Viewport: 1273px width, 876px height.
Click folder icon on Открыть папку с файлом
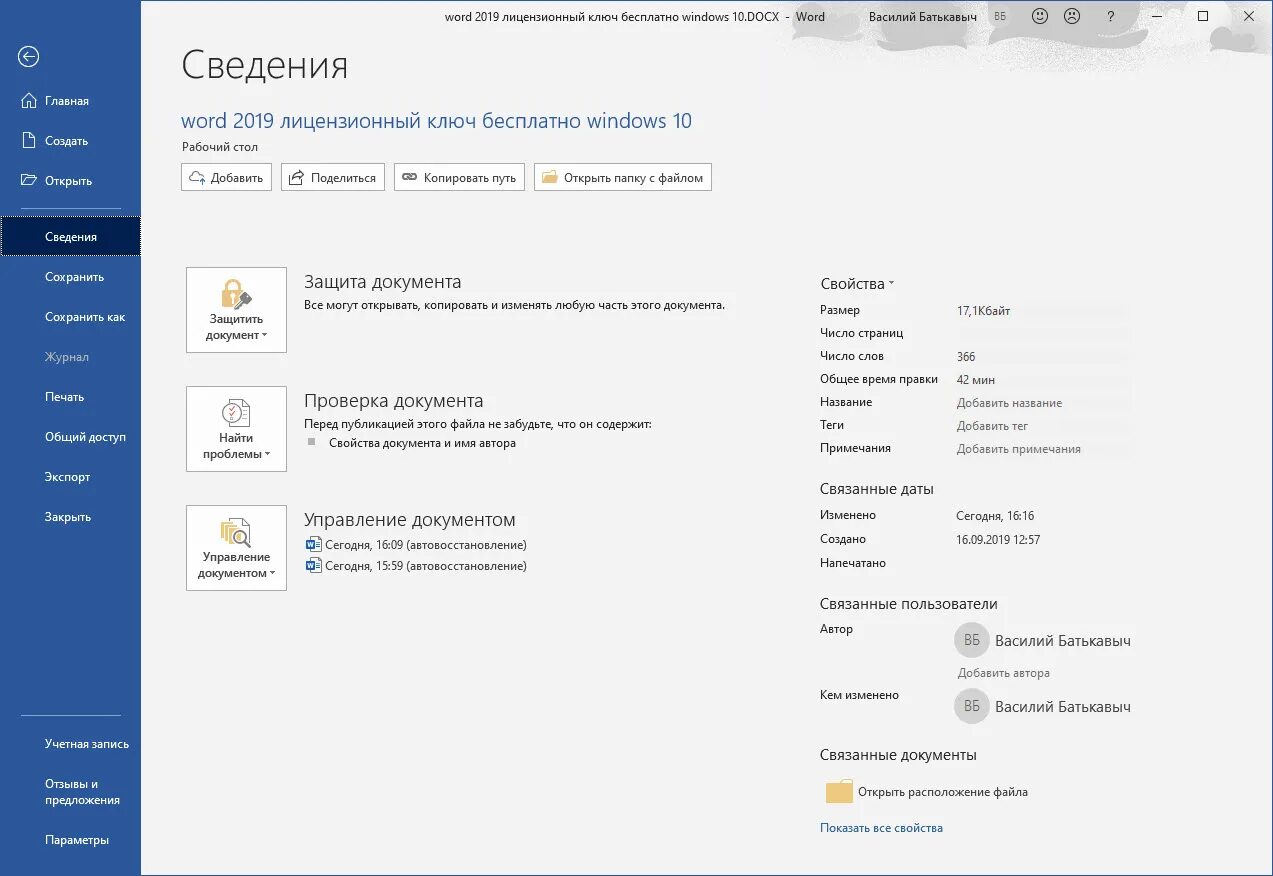pos(549,178)
